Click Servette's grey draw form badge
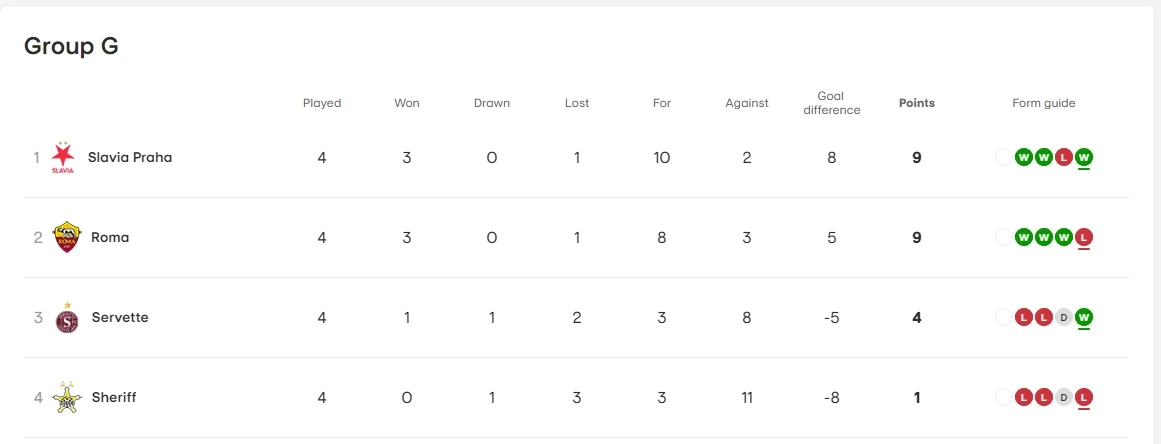The width and height of the screenshot is (1161, 444). click(x=1064, y=317)
